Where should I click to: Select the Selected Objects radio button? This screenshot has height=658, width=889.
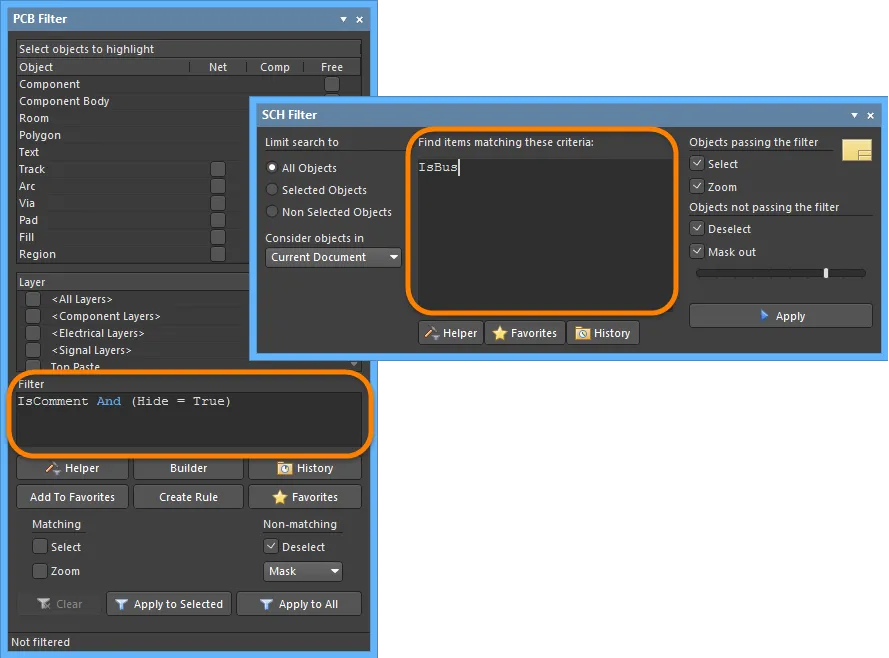(x=272, y=190)
